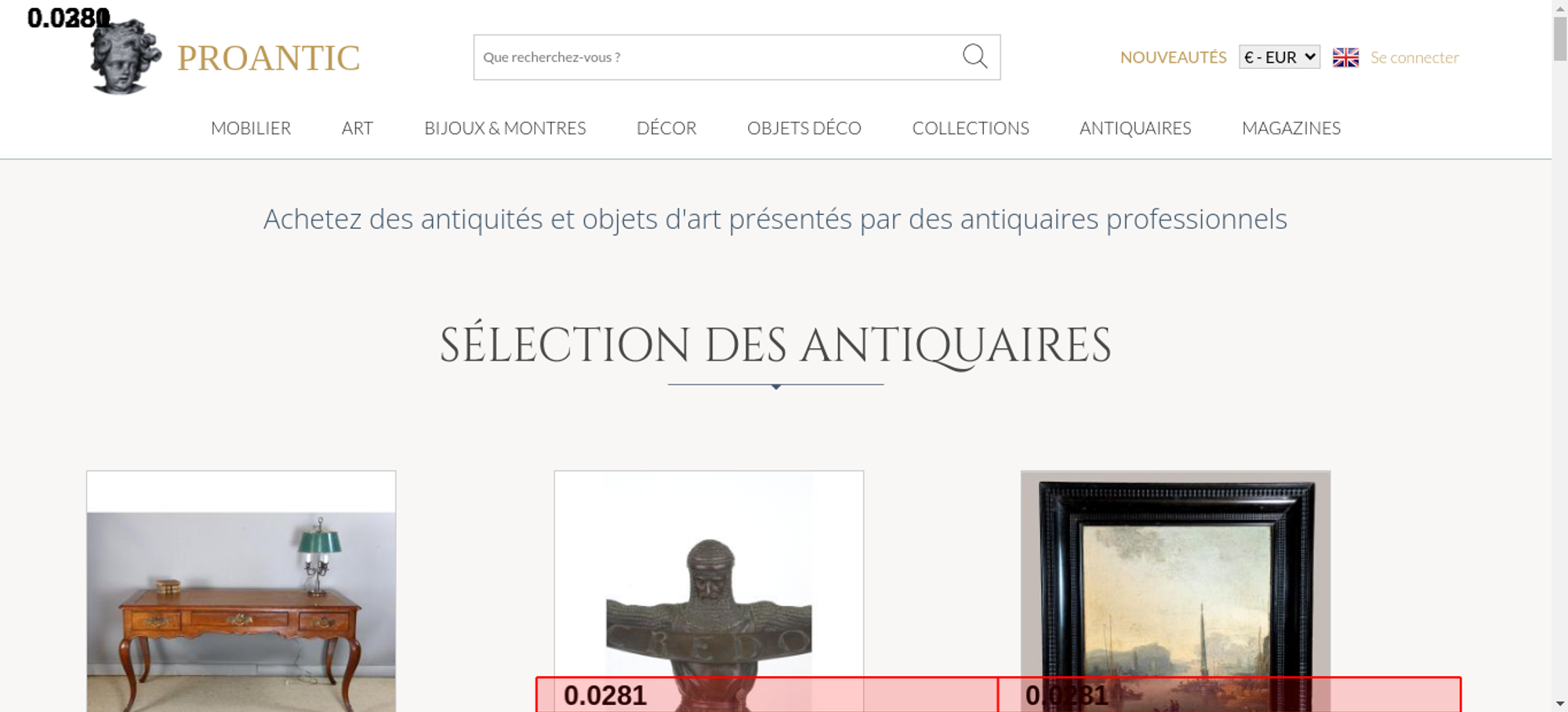Click the Se connecter login link
Screen dimensions: 1568x712
click(x=1414, y=57)
